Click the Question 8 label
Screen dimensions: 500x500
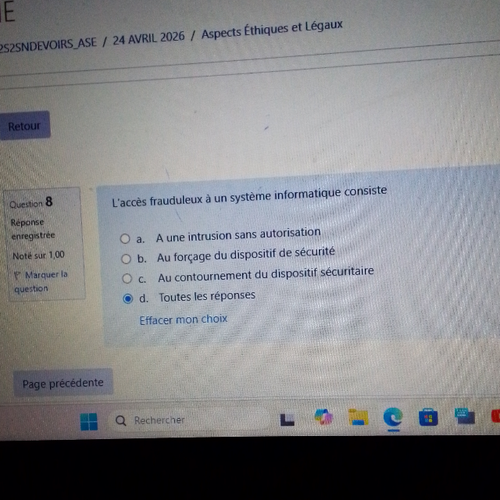pos(31,202)
